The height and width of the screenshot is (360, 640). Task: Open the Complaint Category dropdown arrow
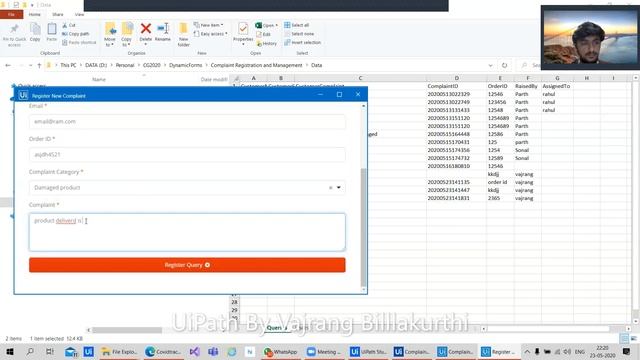[x=339, y=188]
